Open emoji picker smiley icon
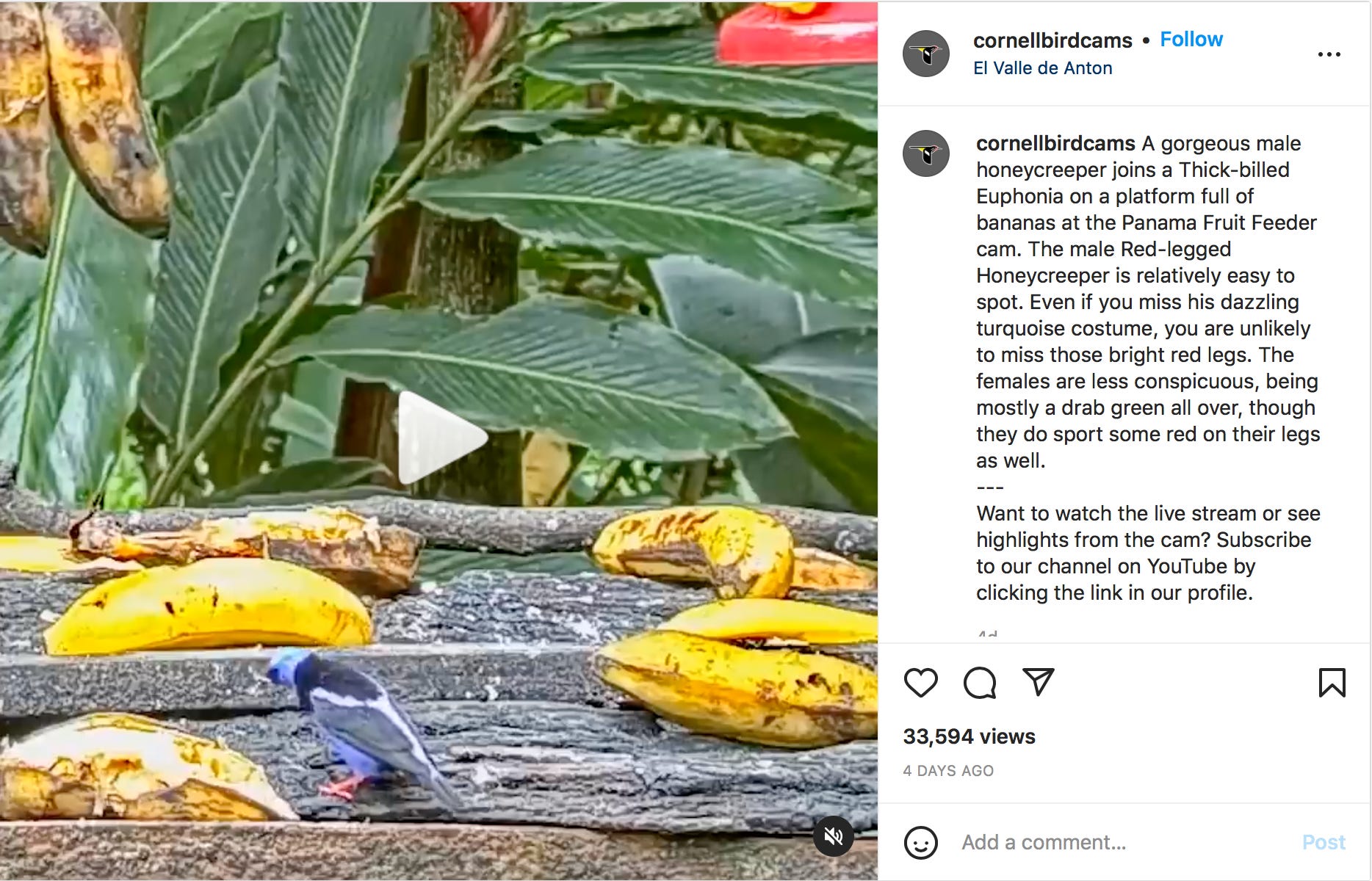The image size is (1372, 881). coord(921,842)
